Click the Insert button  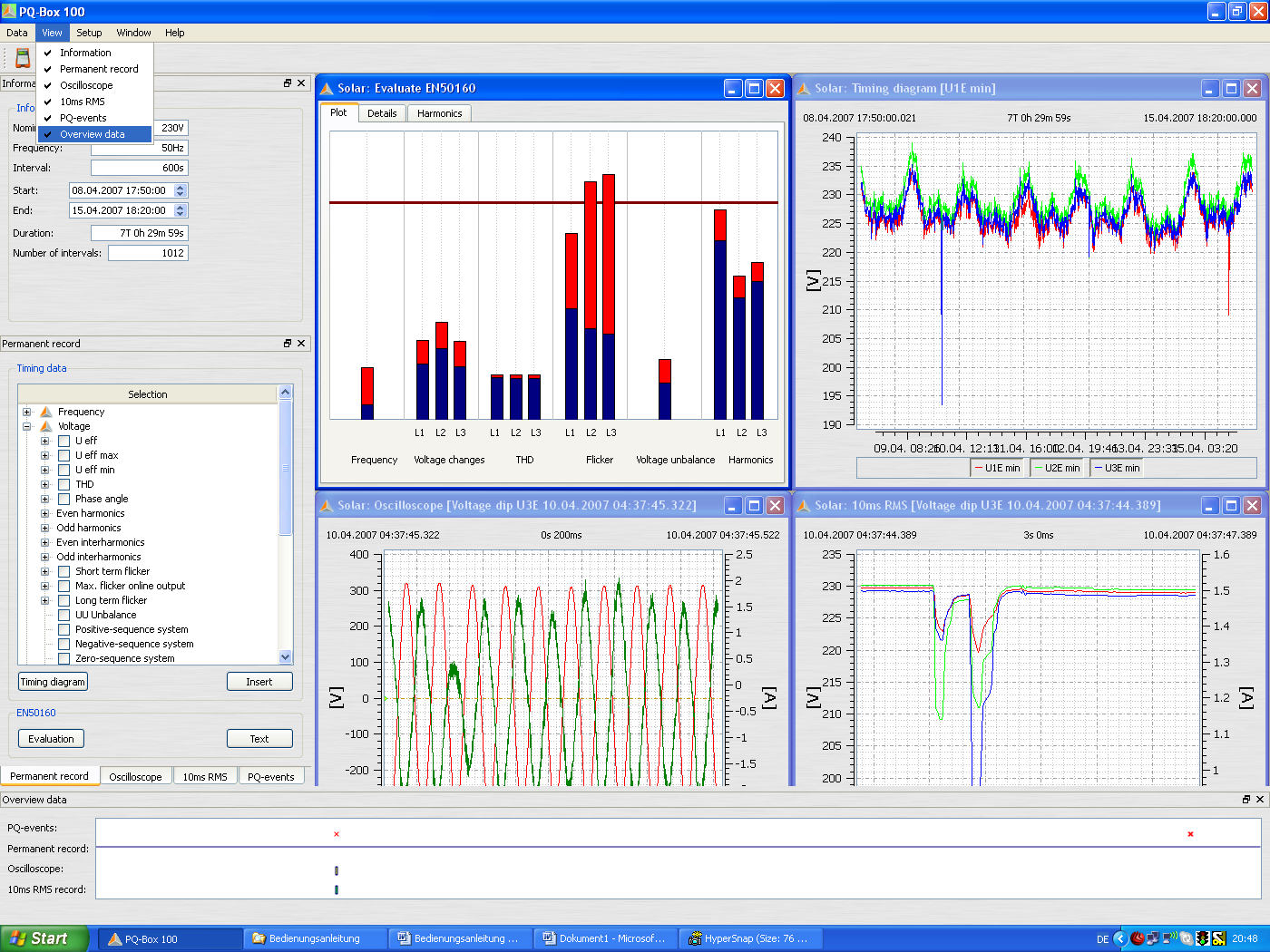[x=259, y=682]
